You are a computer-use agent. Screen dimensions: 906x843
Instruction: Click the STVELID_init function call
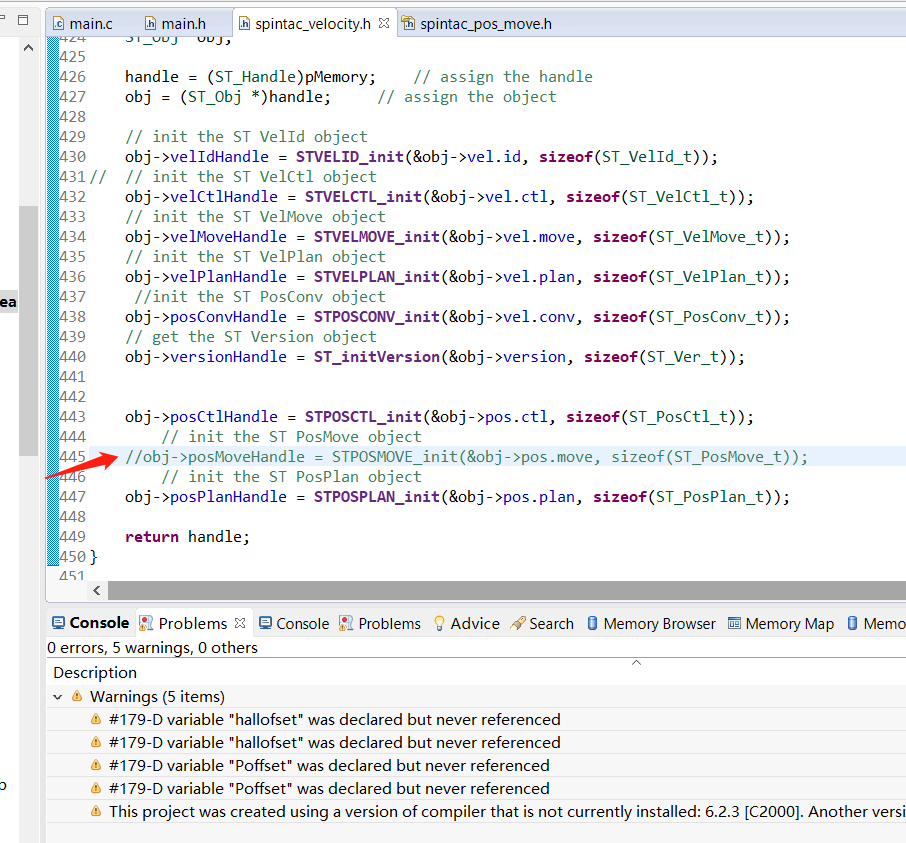pos(350,157)
